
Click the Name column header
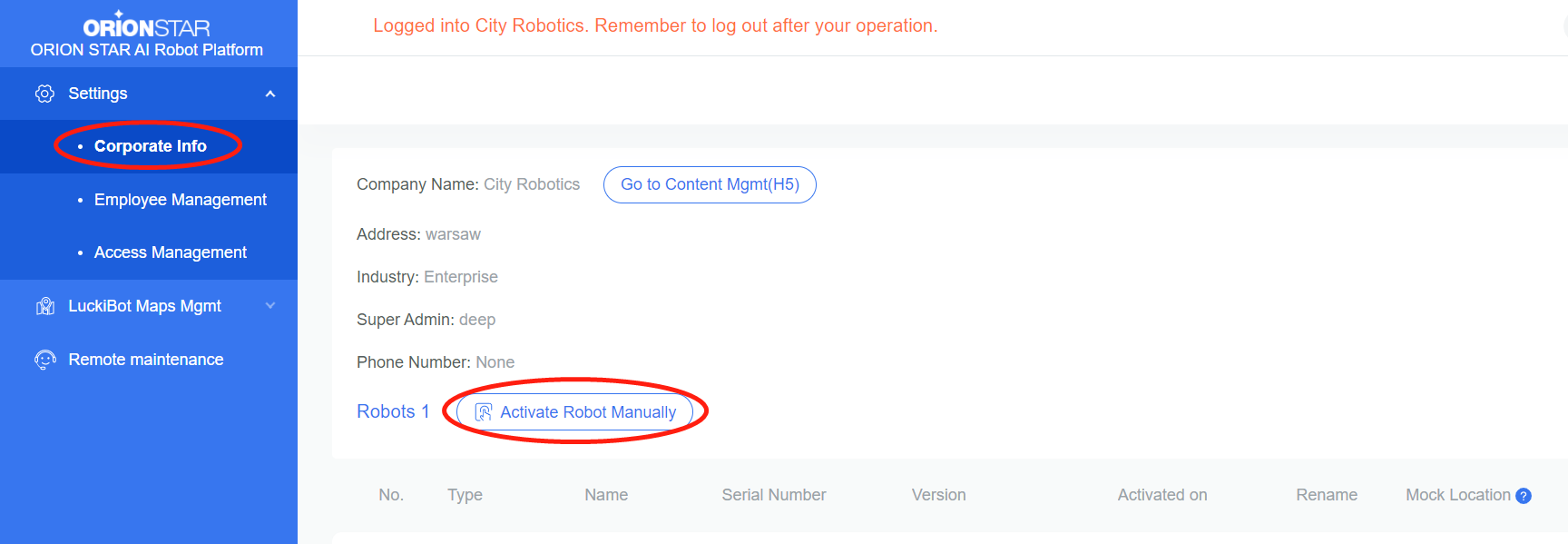(x=605, y=494)
